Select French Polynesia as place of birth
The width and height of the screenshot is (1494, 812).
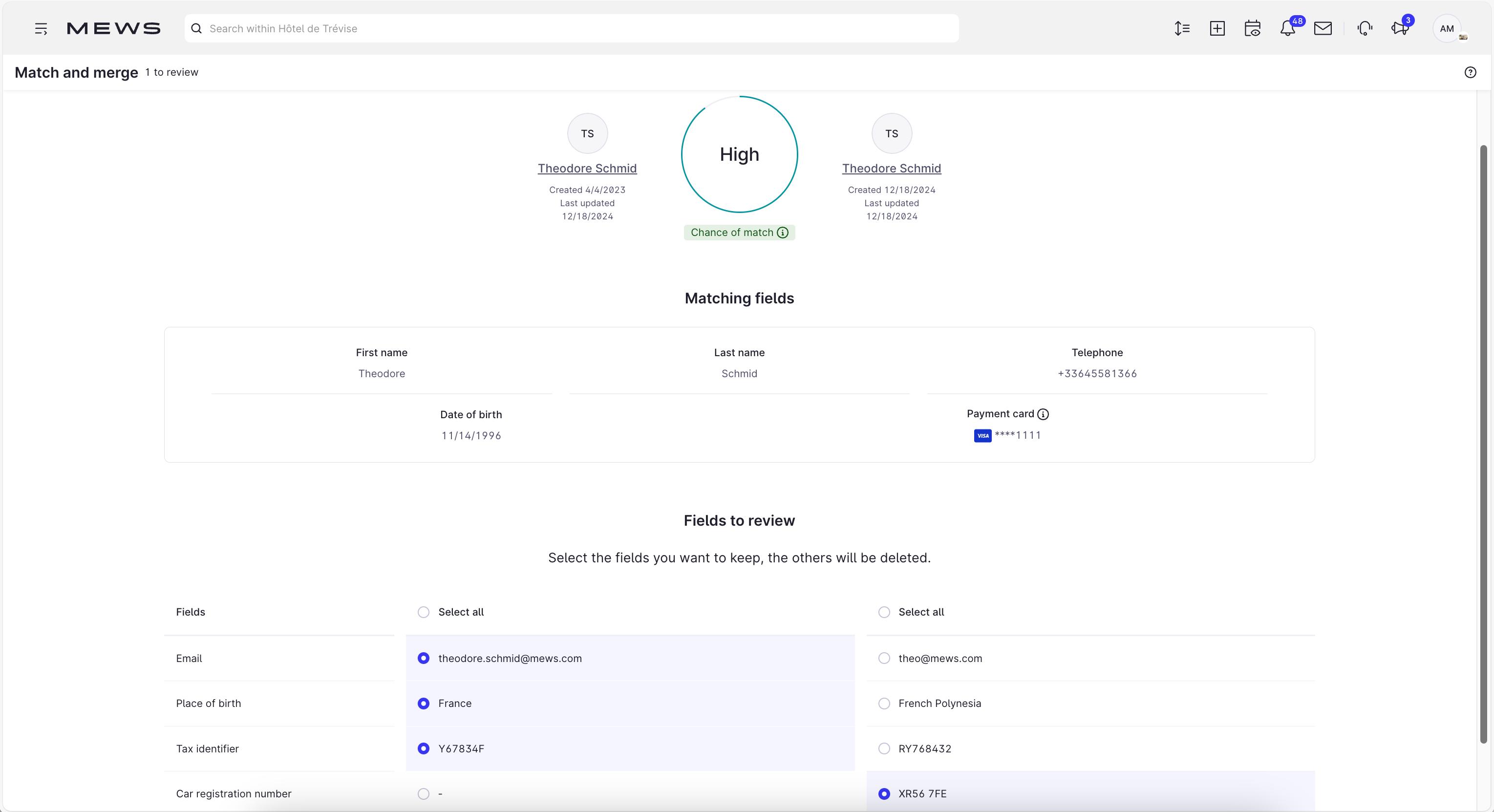click(883, 703)
